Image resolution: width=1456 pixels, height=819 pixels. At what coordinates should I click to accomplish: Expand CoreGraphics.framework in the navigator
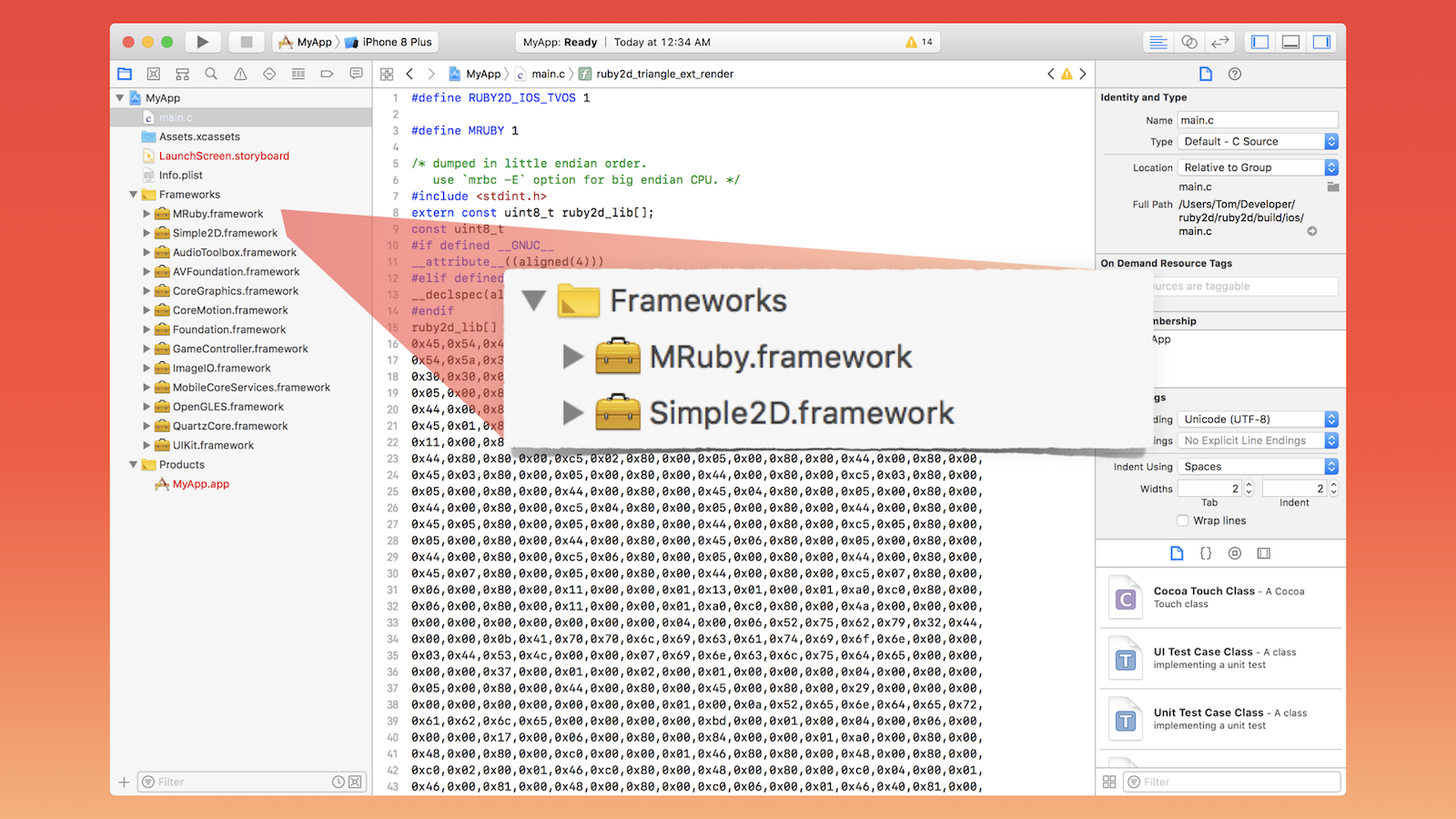(147, 290)
